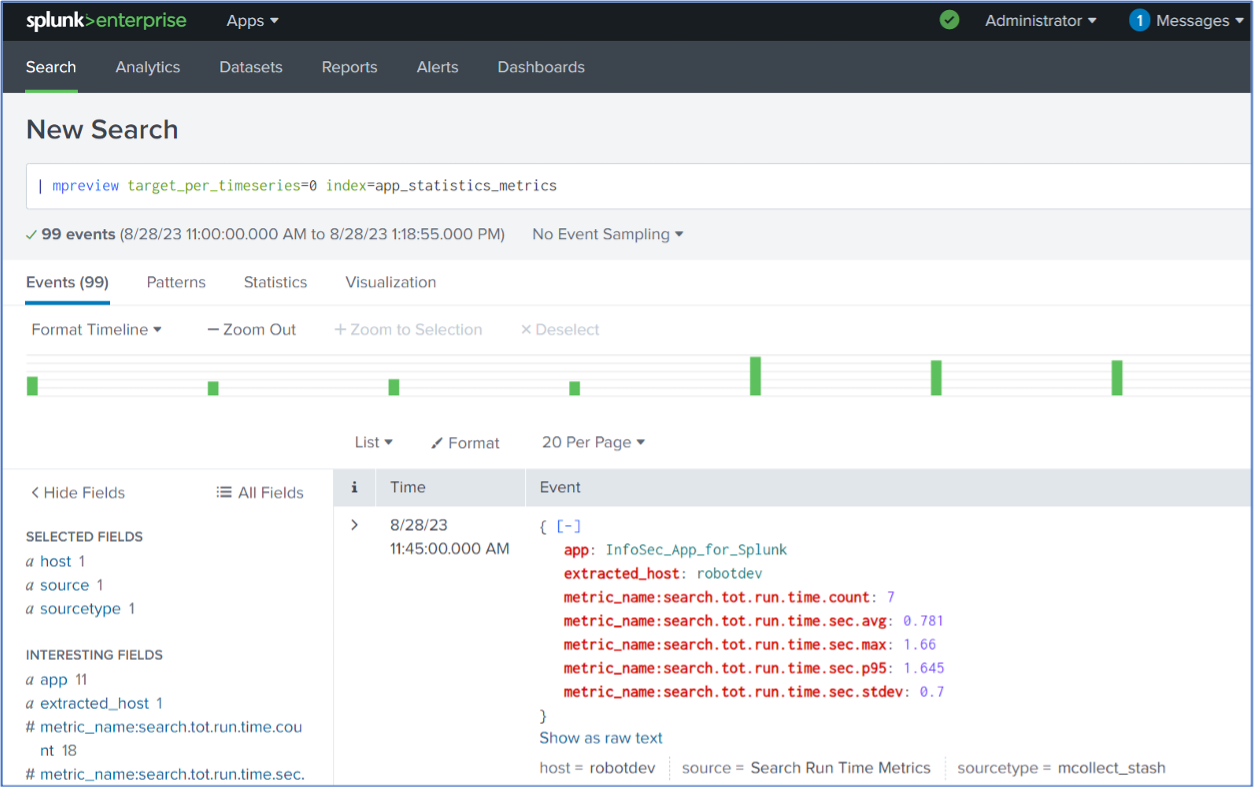Click the Splunk enterprise logo

[x=105, y=20]
